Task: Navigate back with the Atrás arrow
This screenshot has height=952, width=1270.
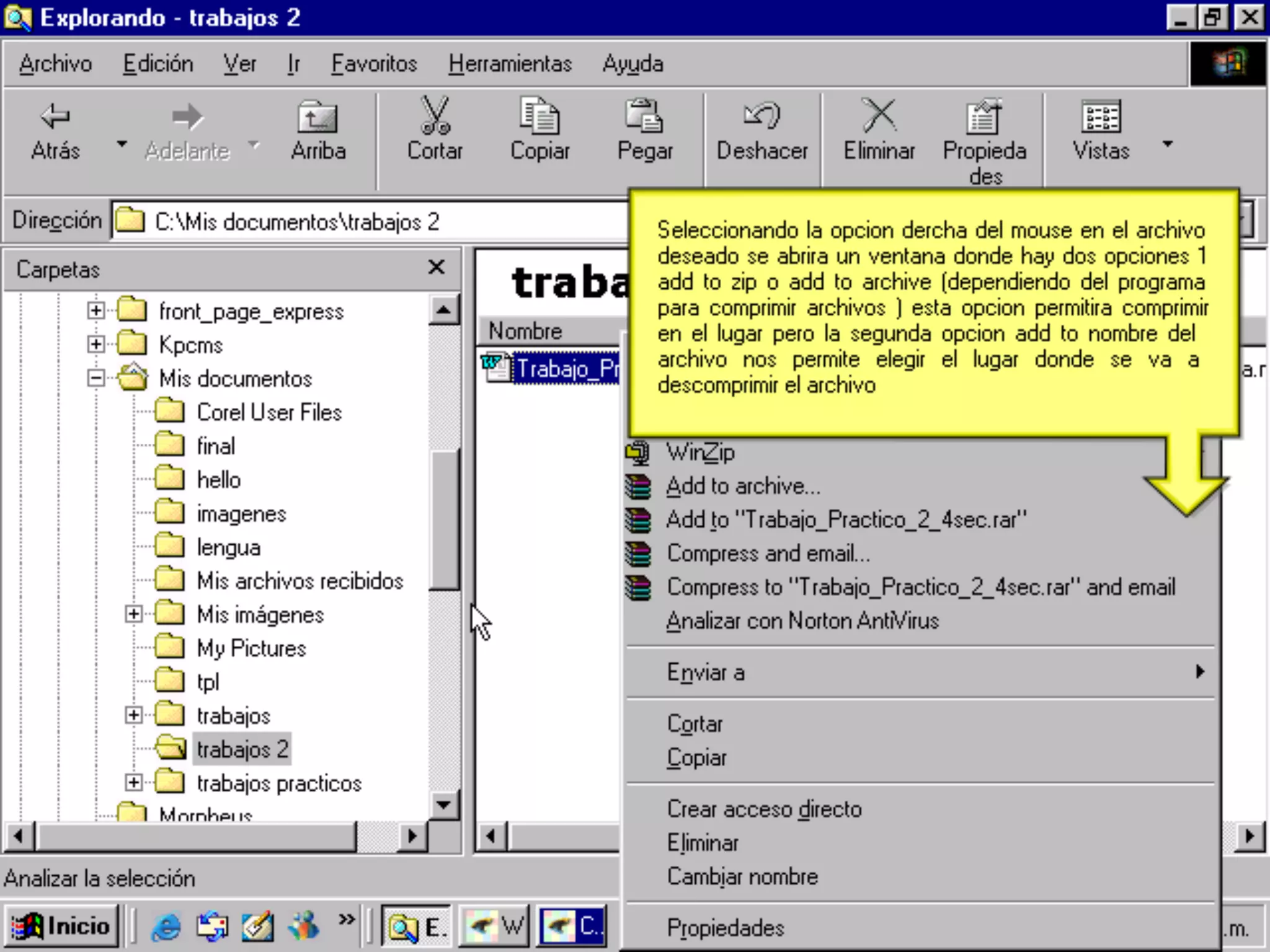Action: pyautogui.click(x=55, y=117)
